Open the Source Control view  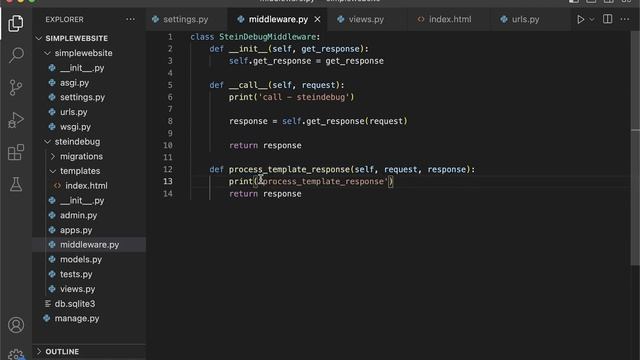coord(16,87)
